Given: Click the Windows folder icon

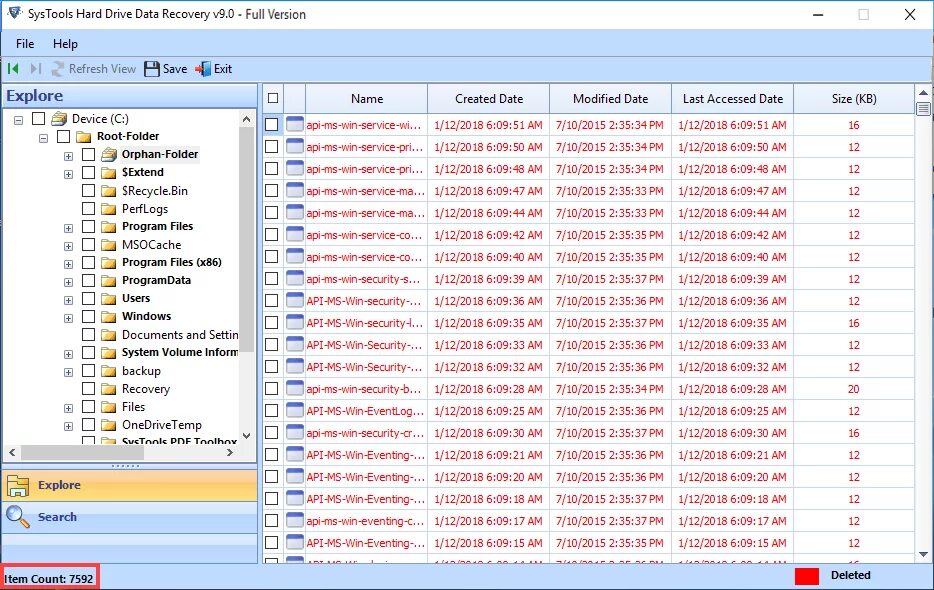Looking at the screenshot, I should [108, 316].
